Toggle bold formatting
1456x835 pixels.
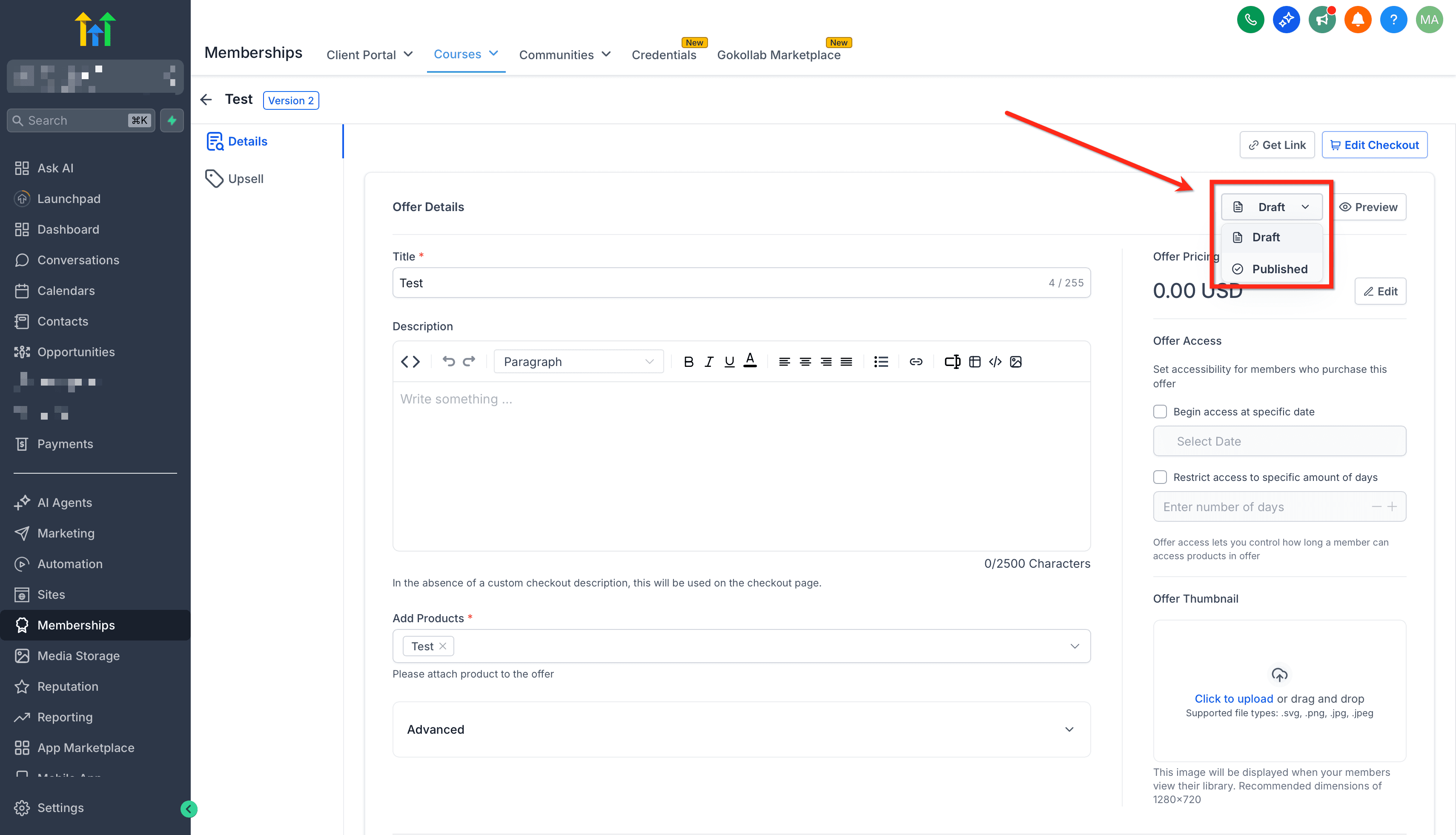click(x=688, y=362)
